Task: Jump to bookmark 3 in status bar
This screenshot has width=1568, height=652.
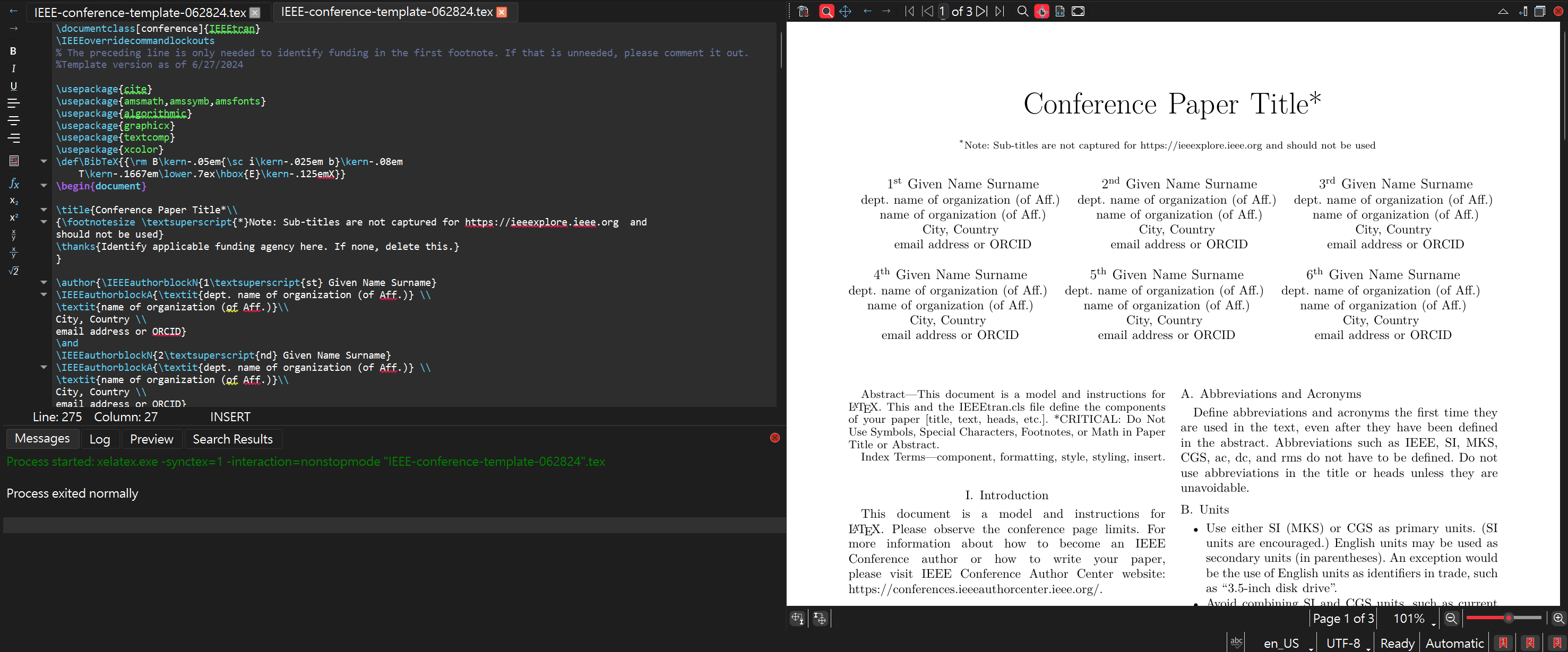Action: tap(1557, 643)
